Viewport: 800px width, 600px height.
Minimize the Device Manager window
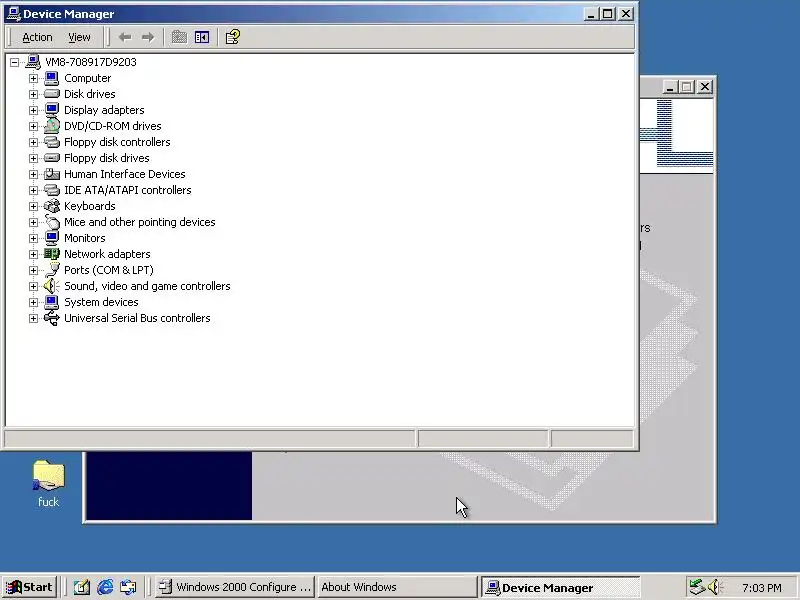[591, 14]
